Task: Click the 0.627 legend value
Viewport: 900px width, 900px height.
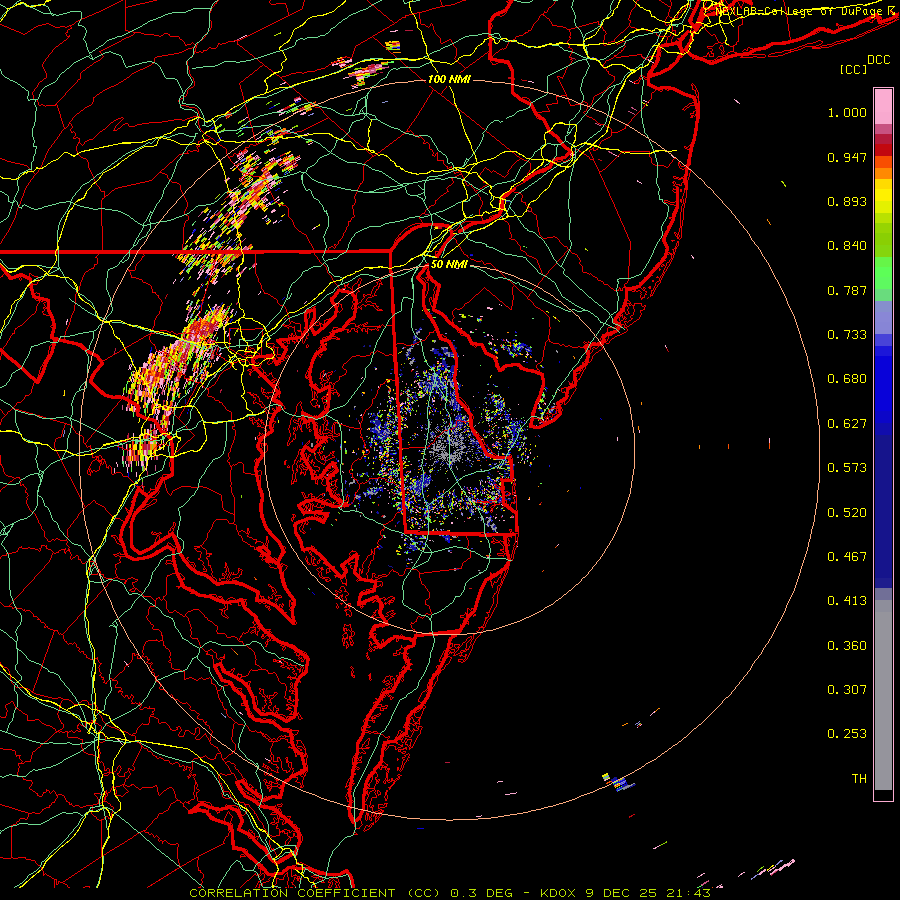Action: pyautogui.click(x=847, y=424)
